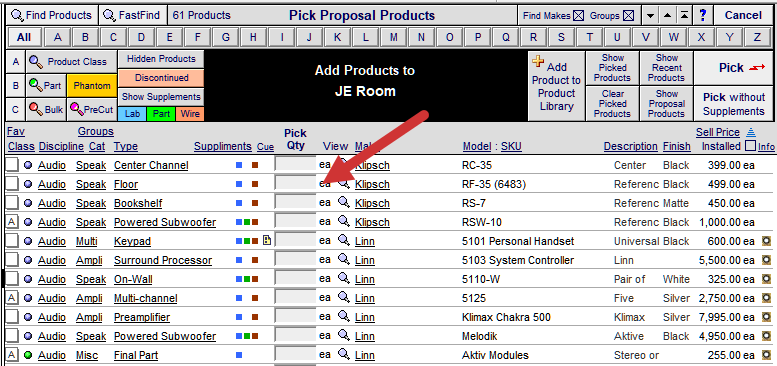Click the orange Wire color legend
This screenshot has width=777, height=366.
pyautogui.click(x=190, y=114)
